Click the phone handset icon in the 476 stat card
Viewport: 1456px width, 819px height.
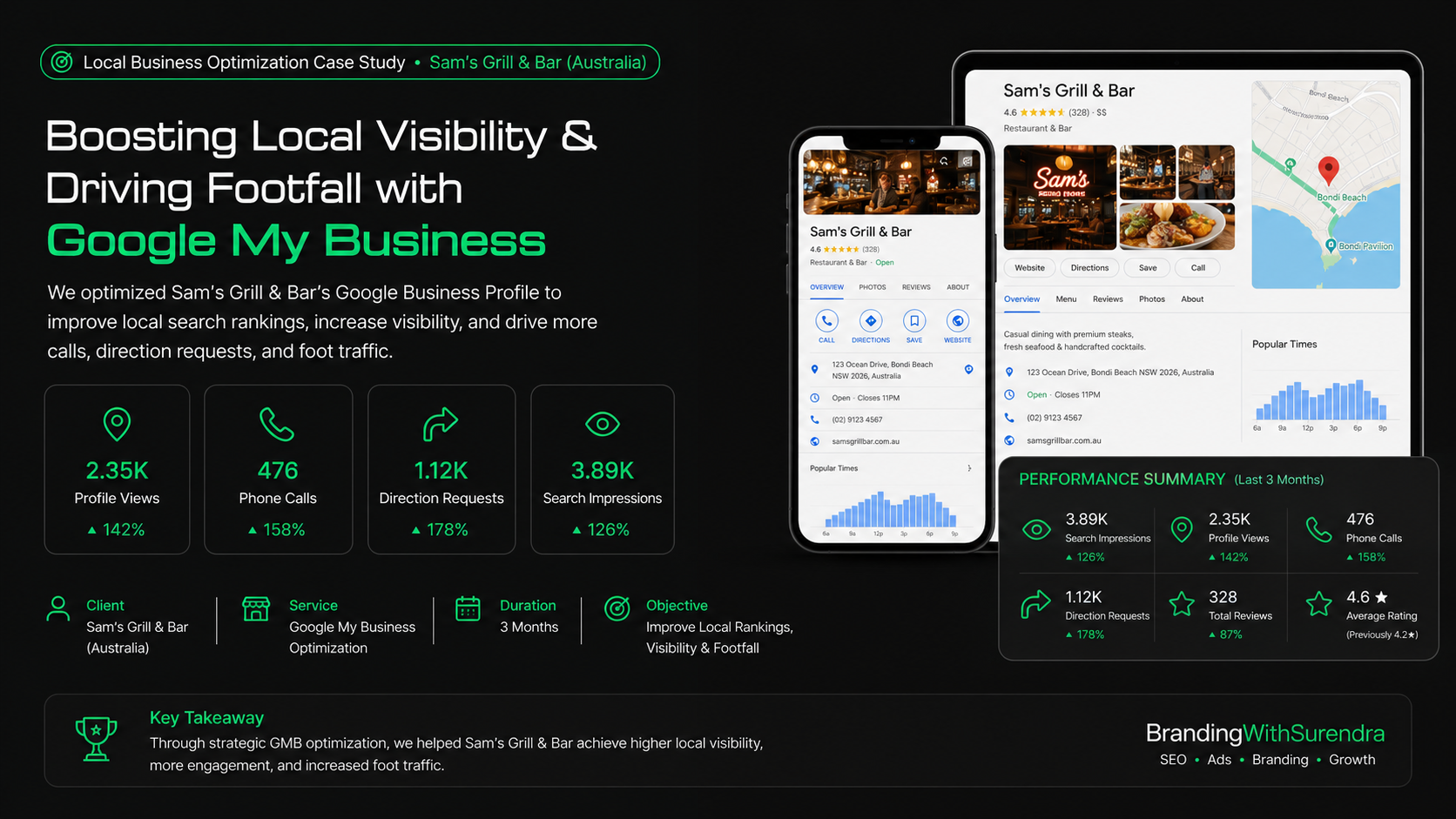[277, 424]
